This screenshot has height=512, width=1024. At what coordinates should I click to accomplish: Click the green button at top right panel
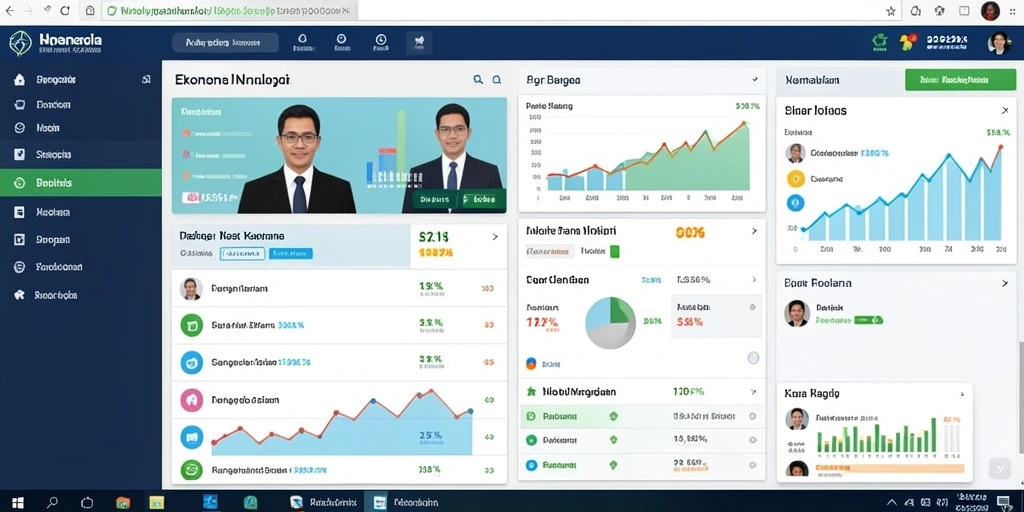(961, 80)
